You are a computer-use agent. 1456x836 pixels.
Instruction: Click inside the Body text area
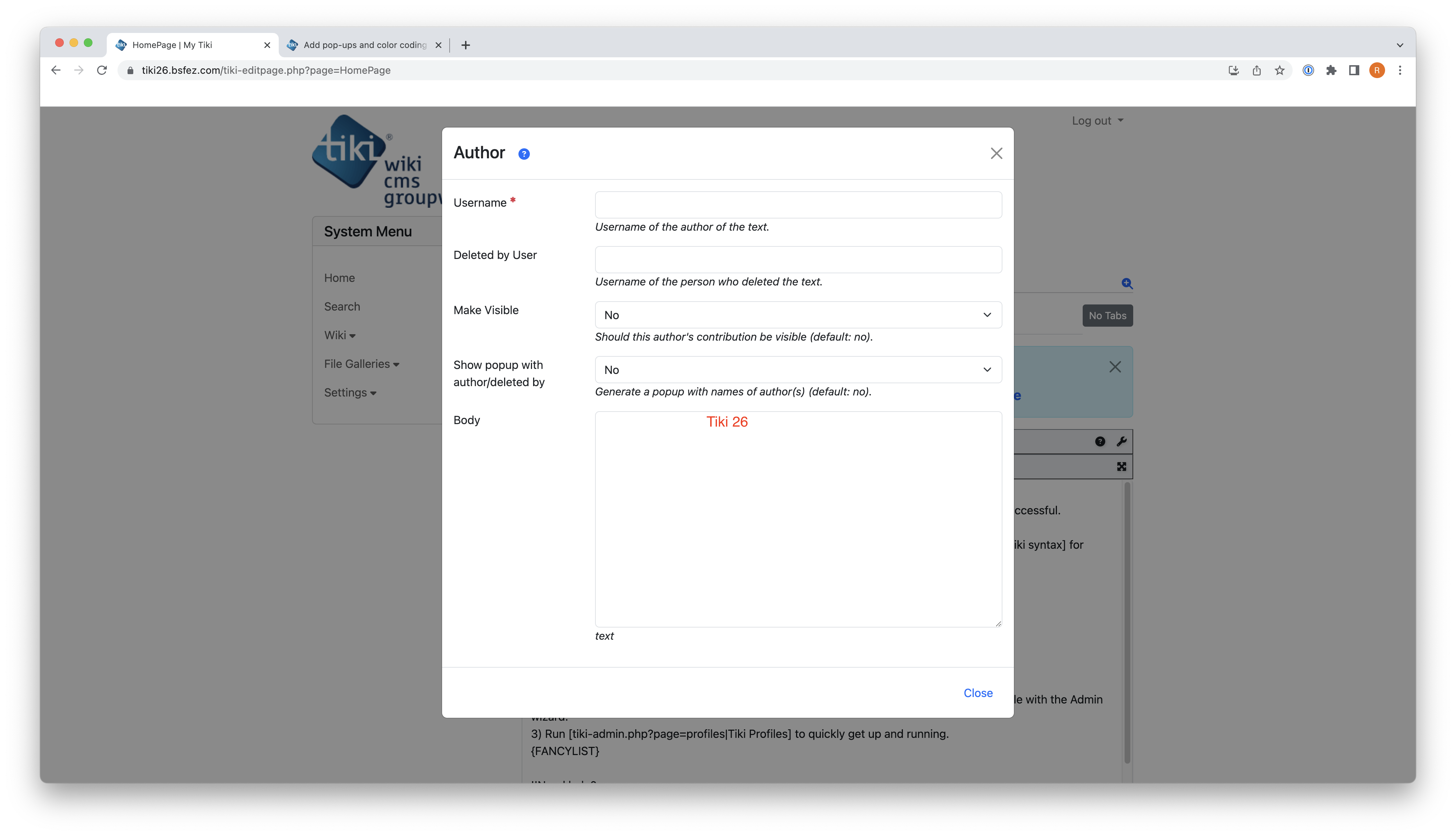pos(798,519)
